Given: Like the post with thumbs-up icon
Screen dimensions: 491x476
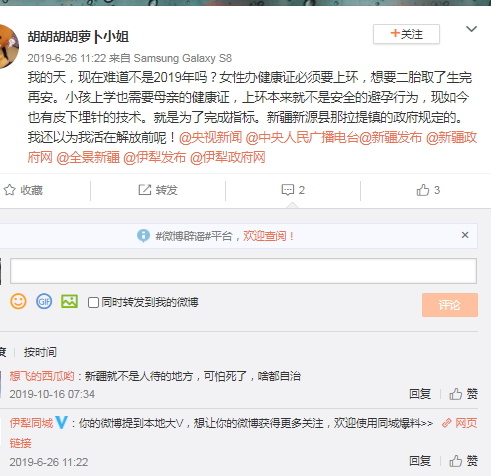Looking at the screenshot, I should (x=422, y=190).
